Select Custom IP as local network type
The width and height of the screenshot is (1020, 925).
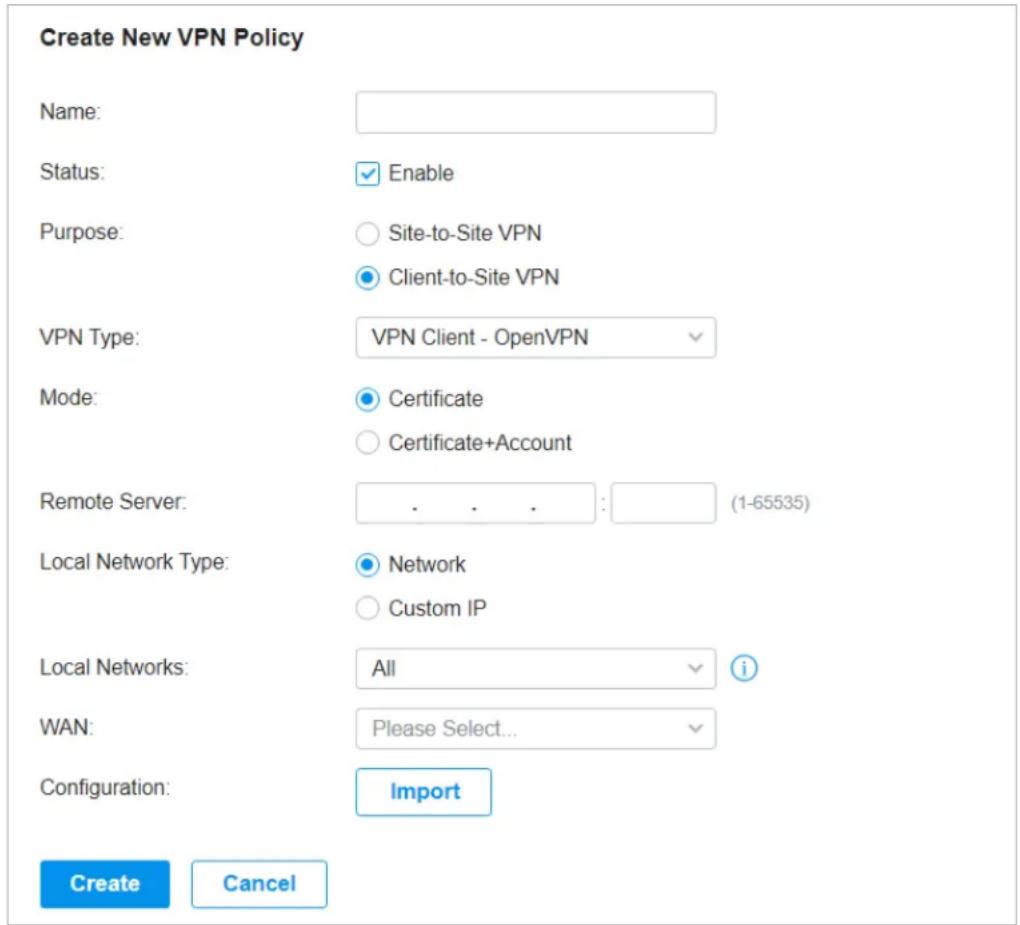[x=368, y=608]
